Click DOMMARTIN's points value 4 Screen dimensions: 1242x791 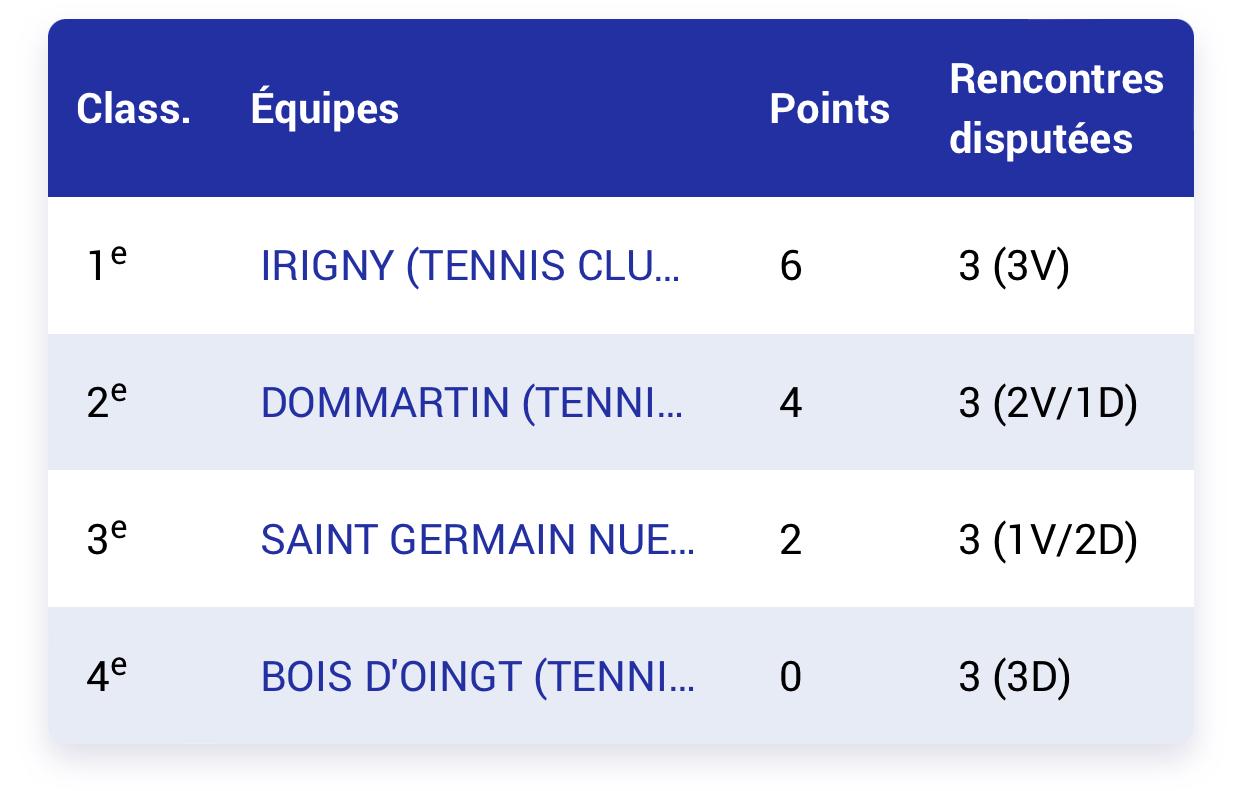click(x=790, y=404)
